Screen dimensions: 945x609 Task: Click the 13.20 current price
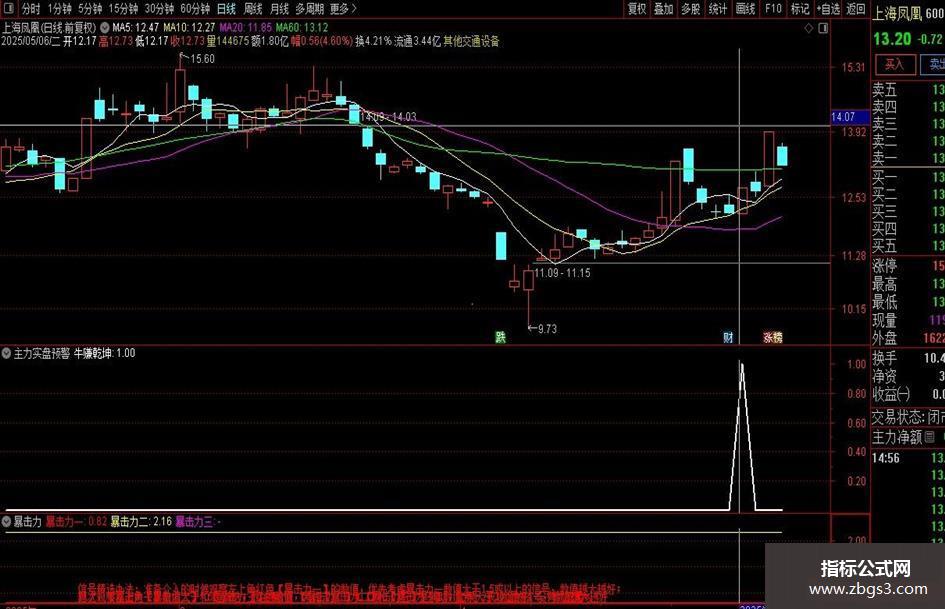pyautogui.click(x=892, y=39)
